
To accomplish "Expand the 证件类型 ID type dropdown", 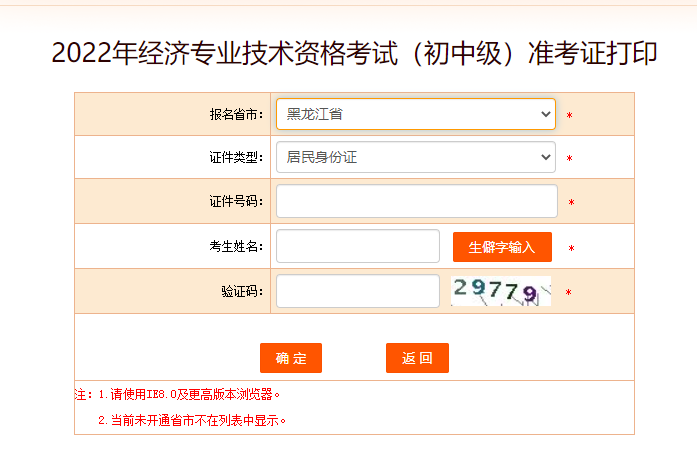I will pyautogui.click(x=415, y=157).
